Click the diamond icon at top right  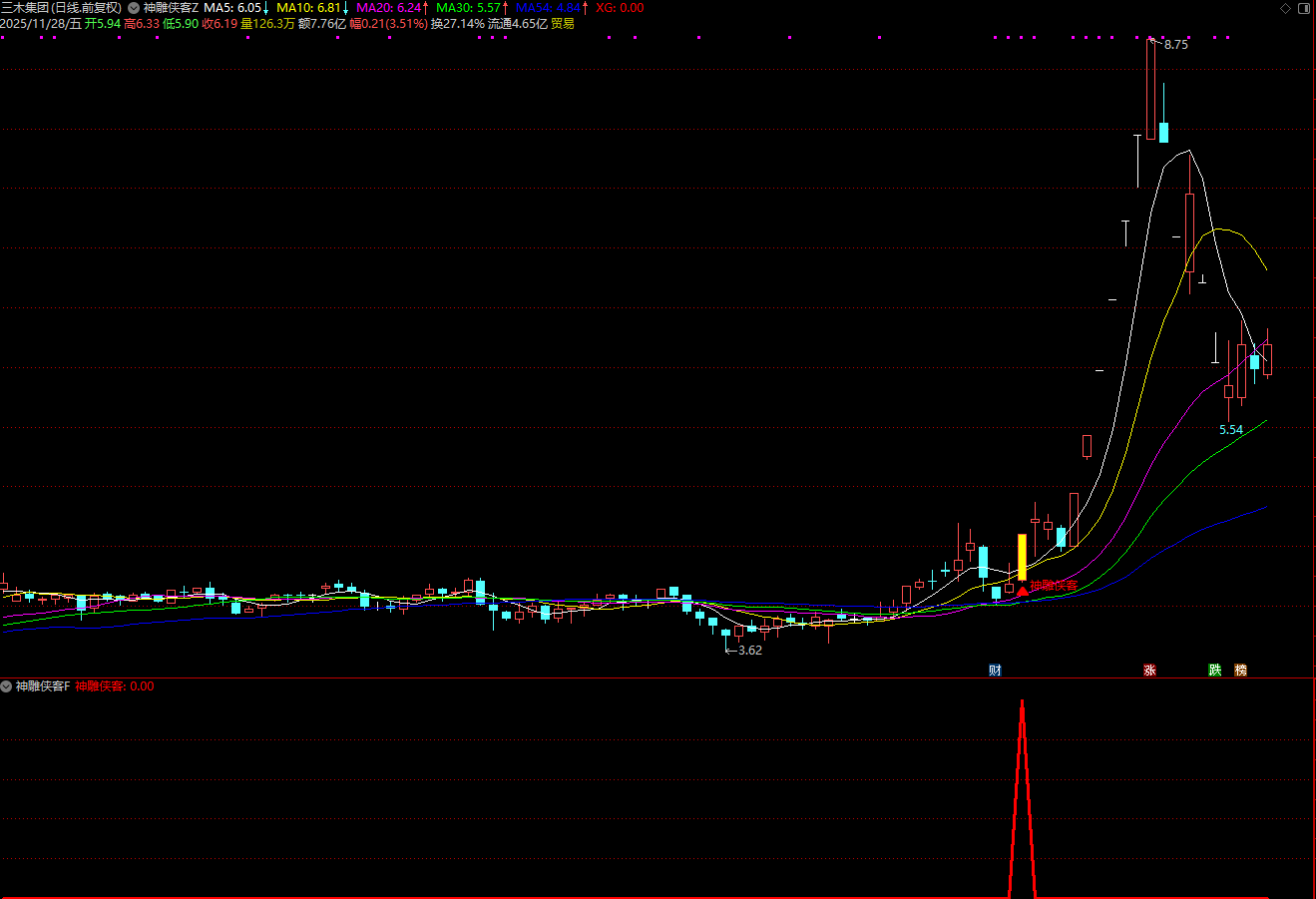tap(1285, 8)
